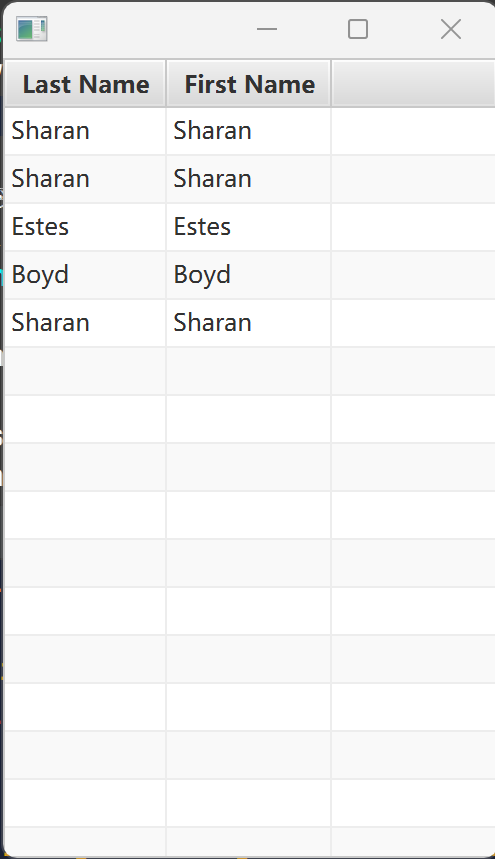The image size is (495, 859).
Task: Select the first row's Sharan First Name cell
Action: point(249,131)
